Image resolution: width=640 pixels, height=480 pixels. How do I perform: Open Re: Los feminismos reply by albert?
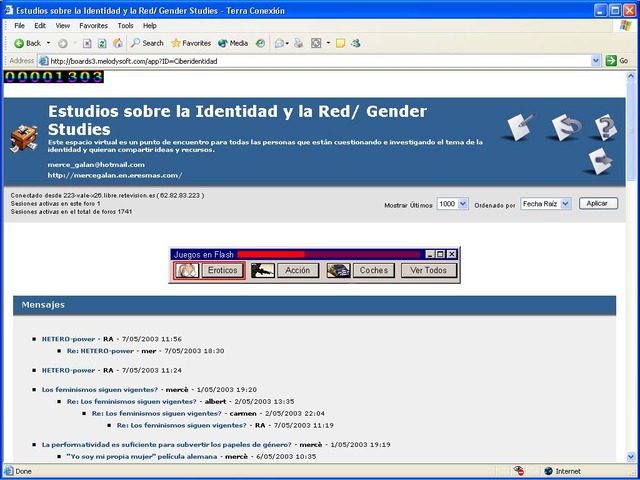click(131, 402)
